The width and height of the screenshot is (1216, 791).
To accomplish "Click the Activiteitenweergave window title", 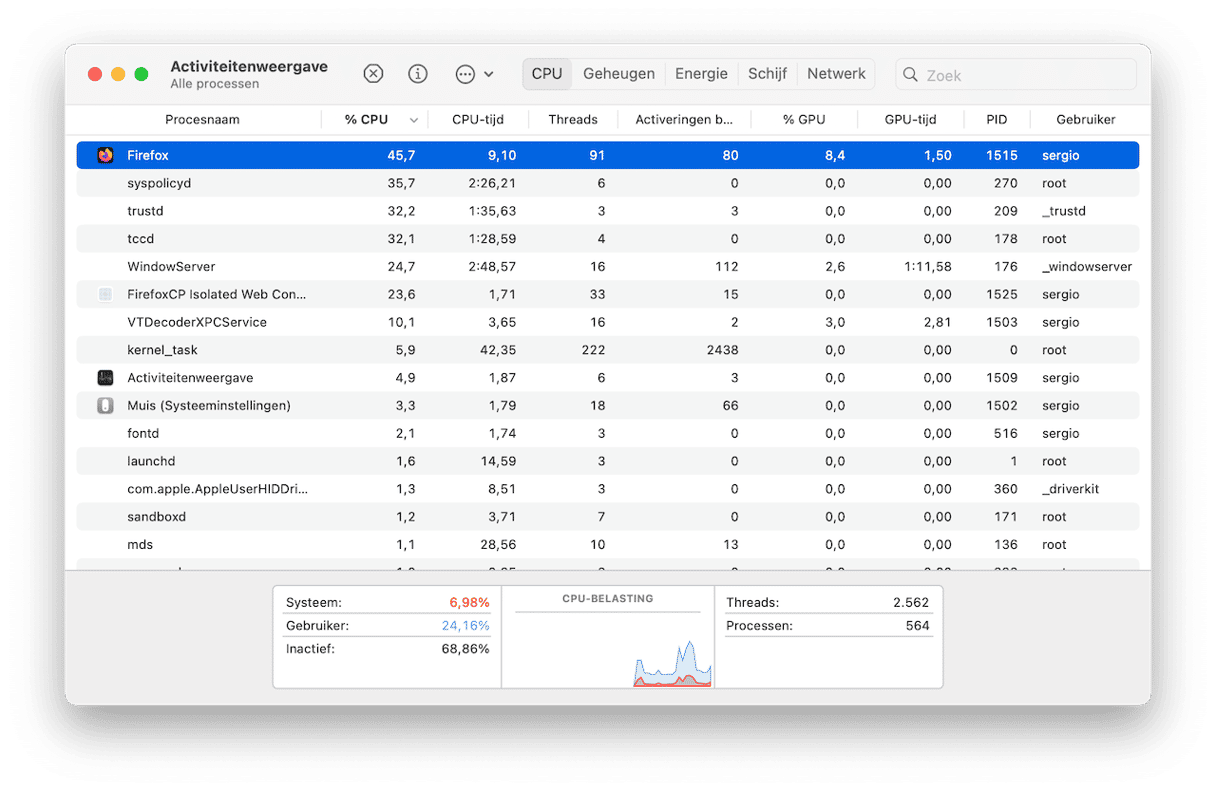I will 249,67.
